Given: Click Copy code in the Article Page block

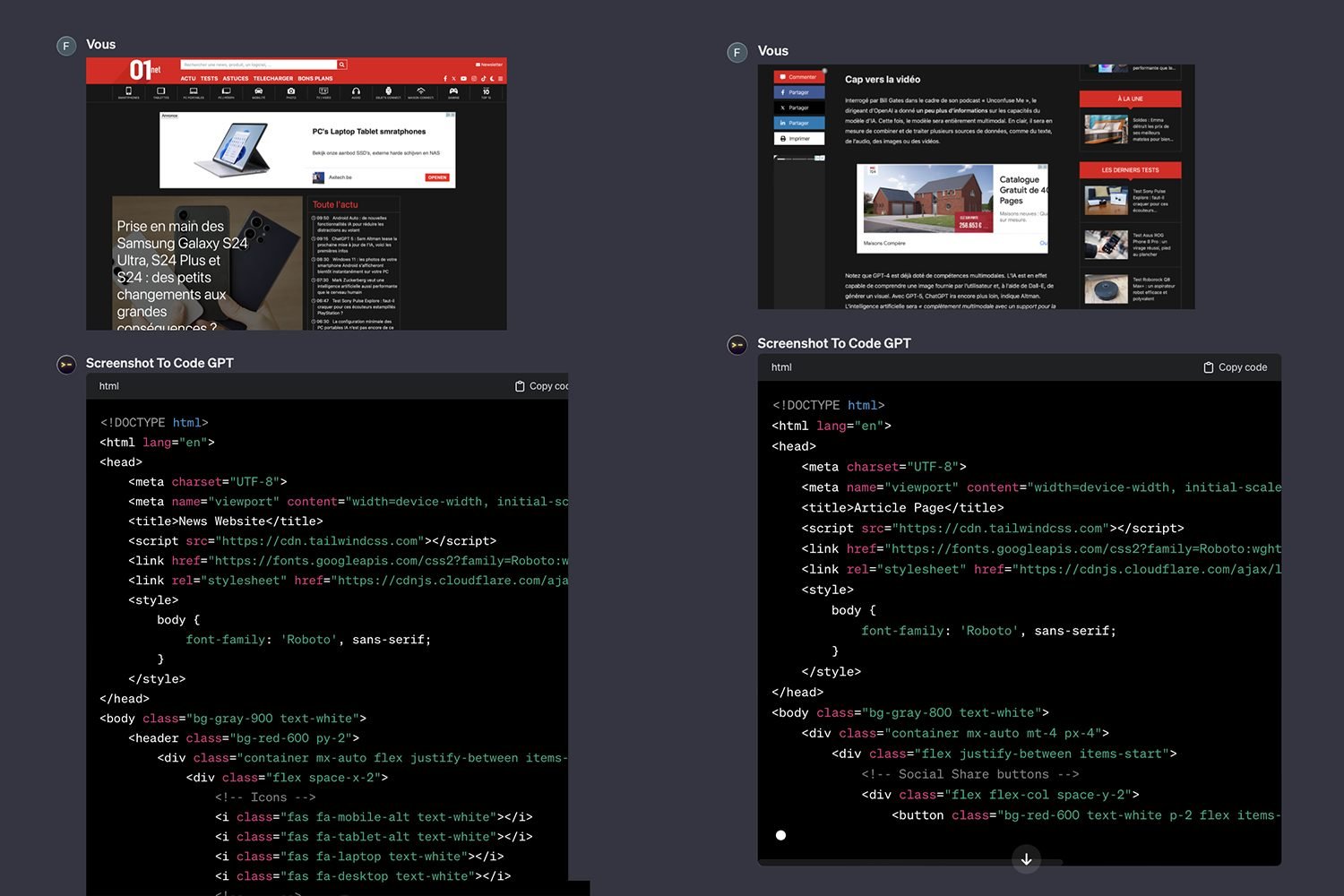Looking at the screenshot, I should tap(1236, 367).
